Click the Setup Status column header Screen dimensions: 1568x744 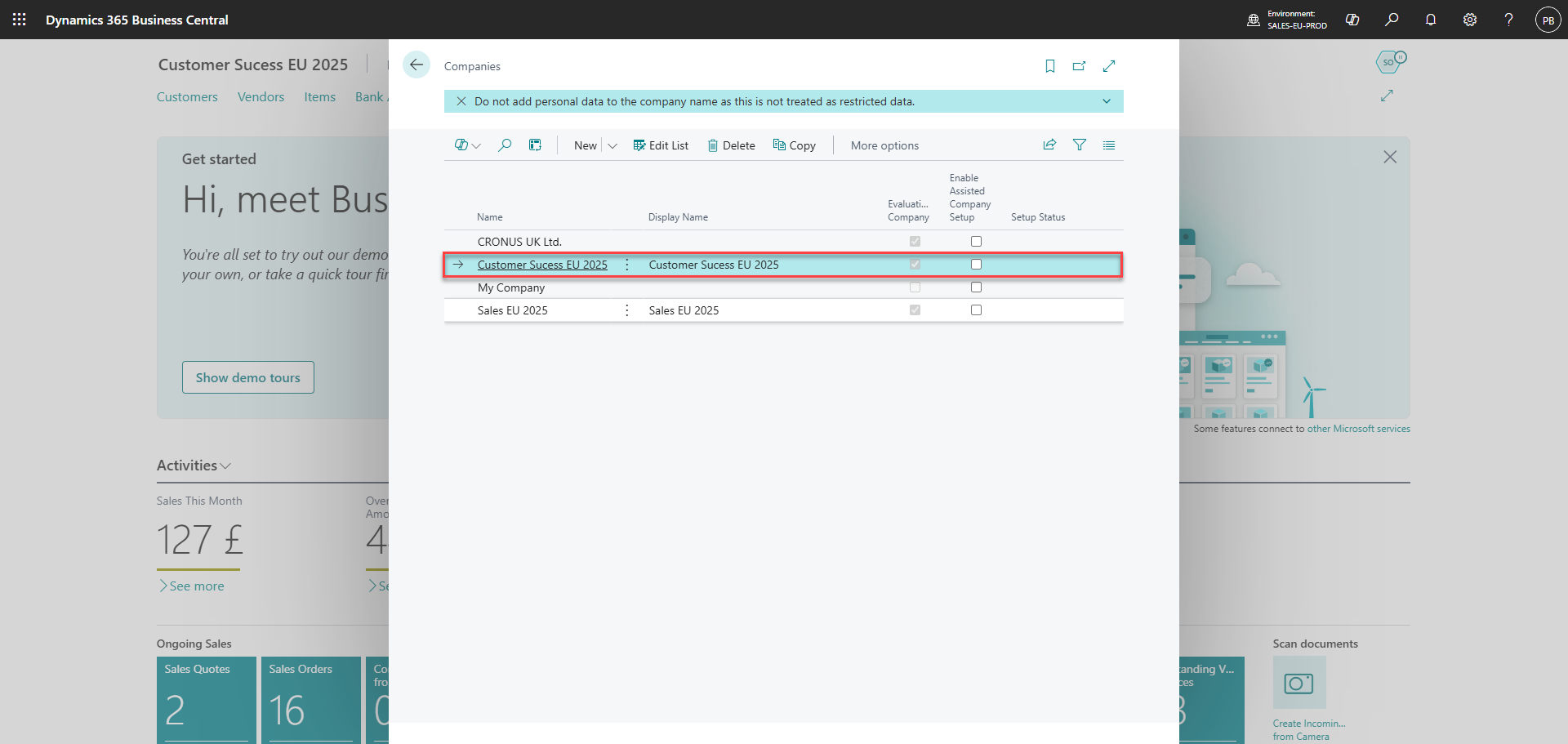click(x=1038, y=217)
